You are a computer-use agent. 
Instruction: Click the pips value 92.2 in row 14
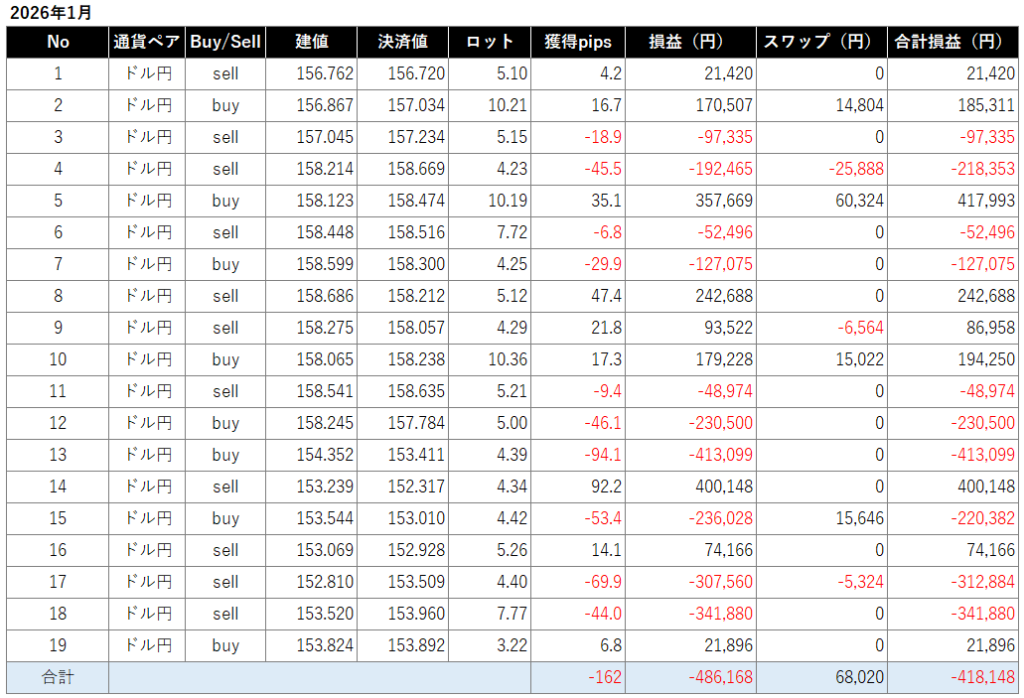pos(606,487)
